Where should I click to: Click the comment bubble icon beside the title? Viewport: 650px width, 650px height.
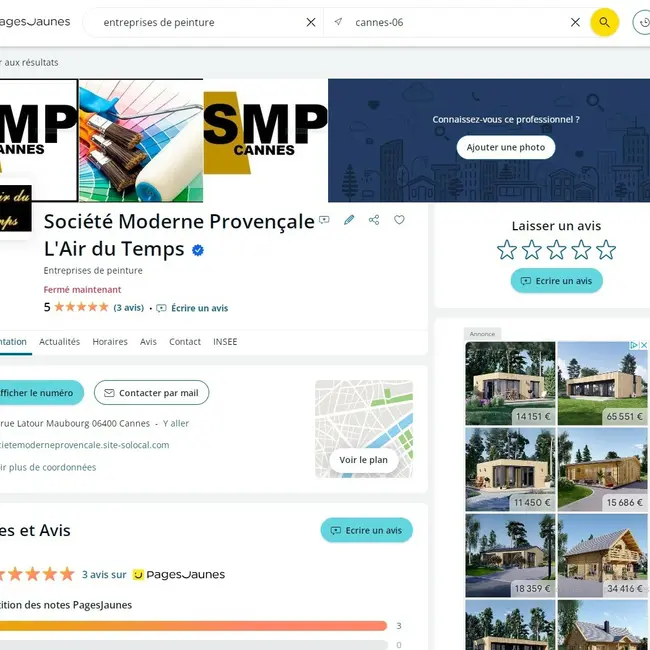[324, 220]
